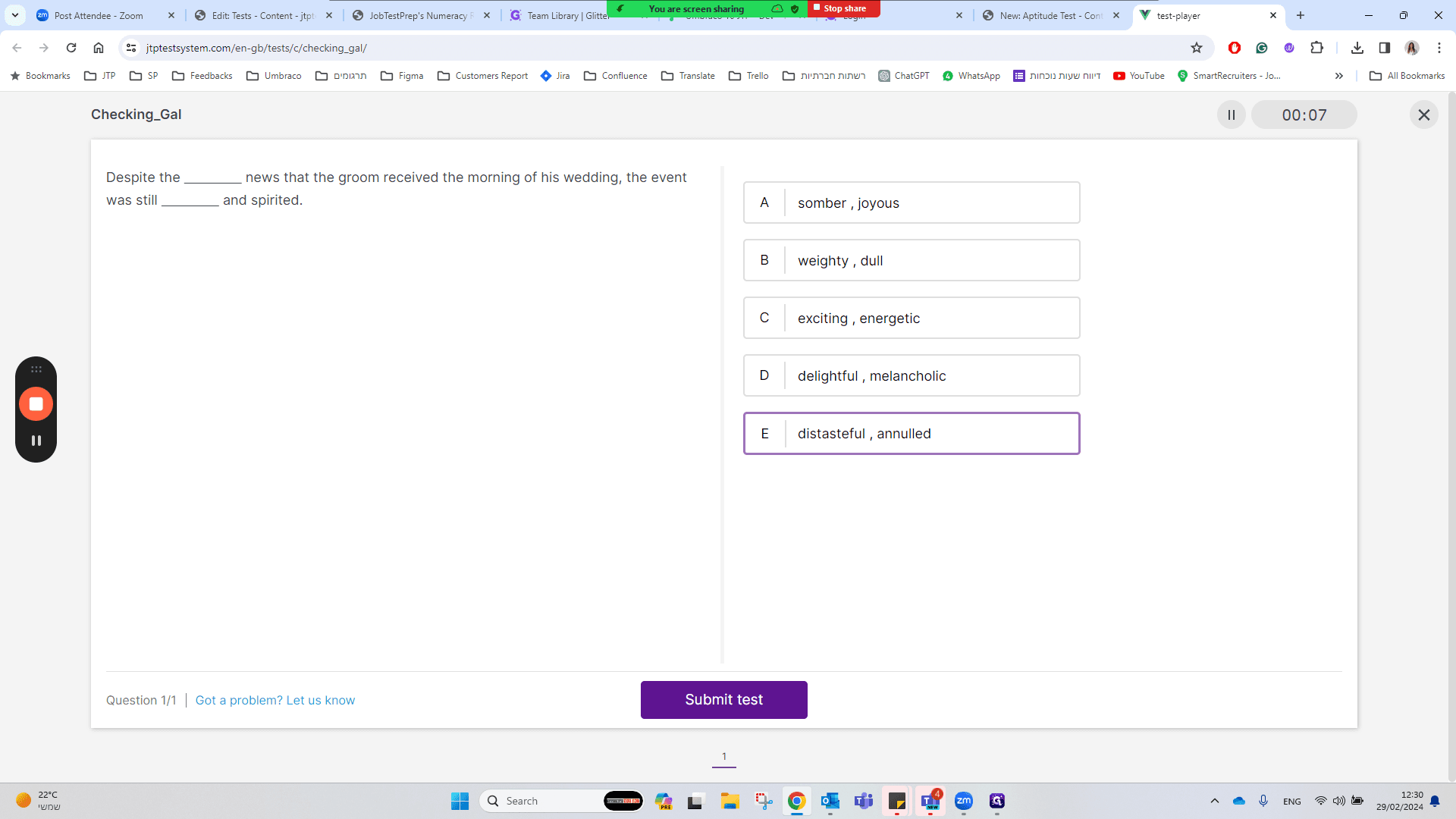Open a new Chrome tab
The width and height of the screenshot is (1456, 819).
tap(1300, 15)
